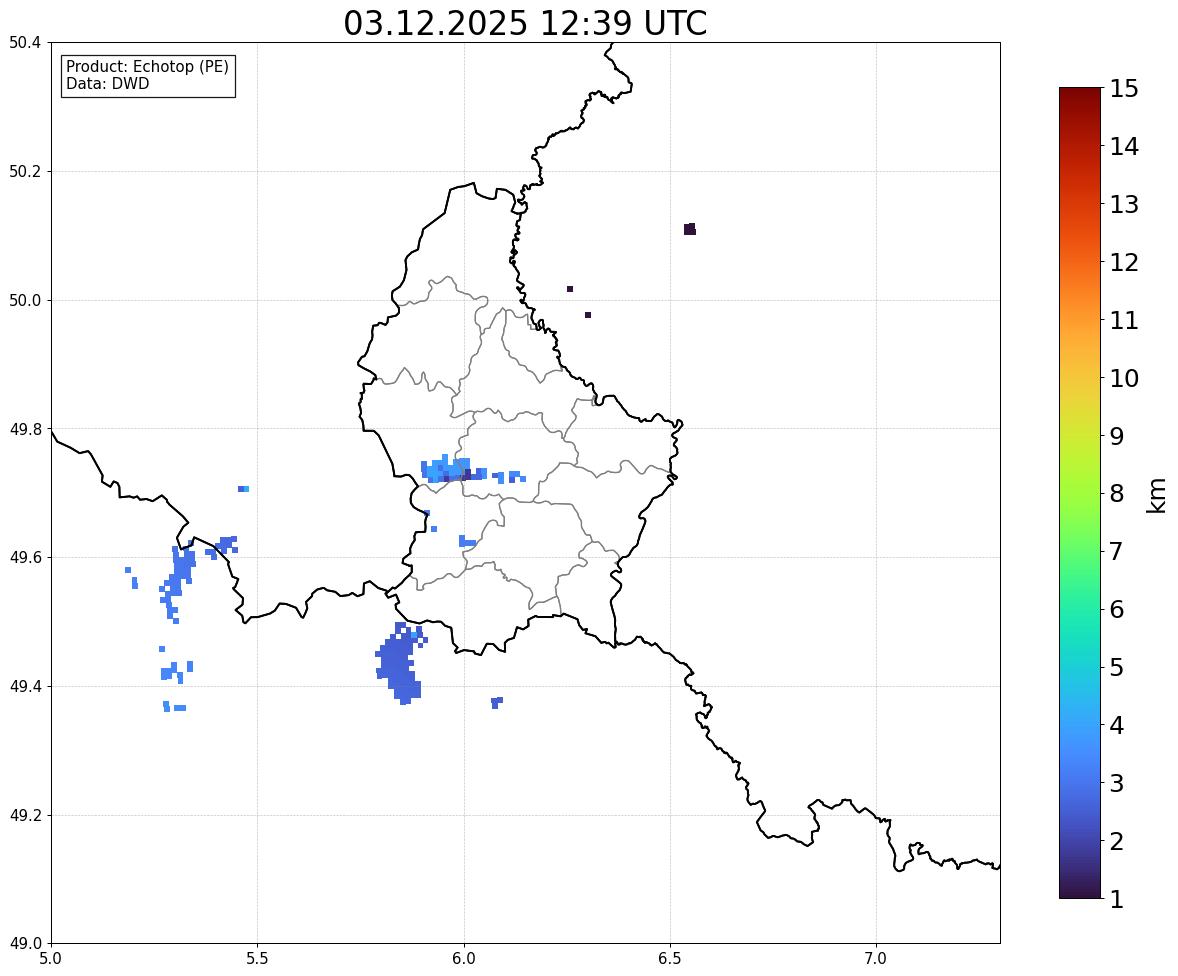This screenshot has width=1178, height=976.
Task: Click the longitude axis label 5.5
Action: 258,959
